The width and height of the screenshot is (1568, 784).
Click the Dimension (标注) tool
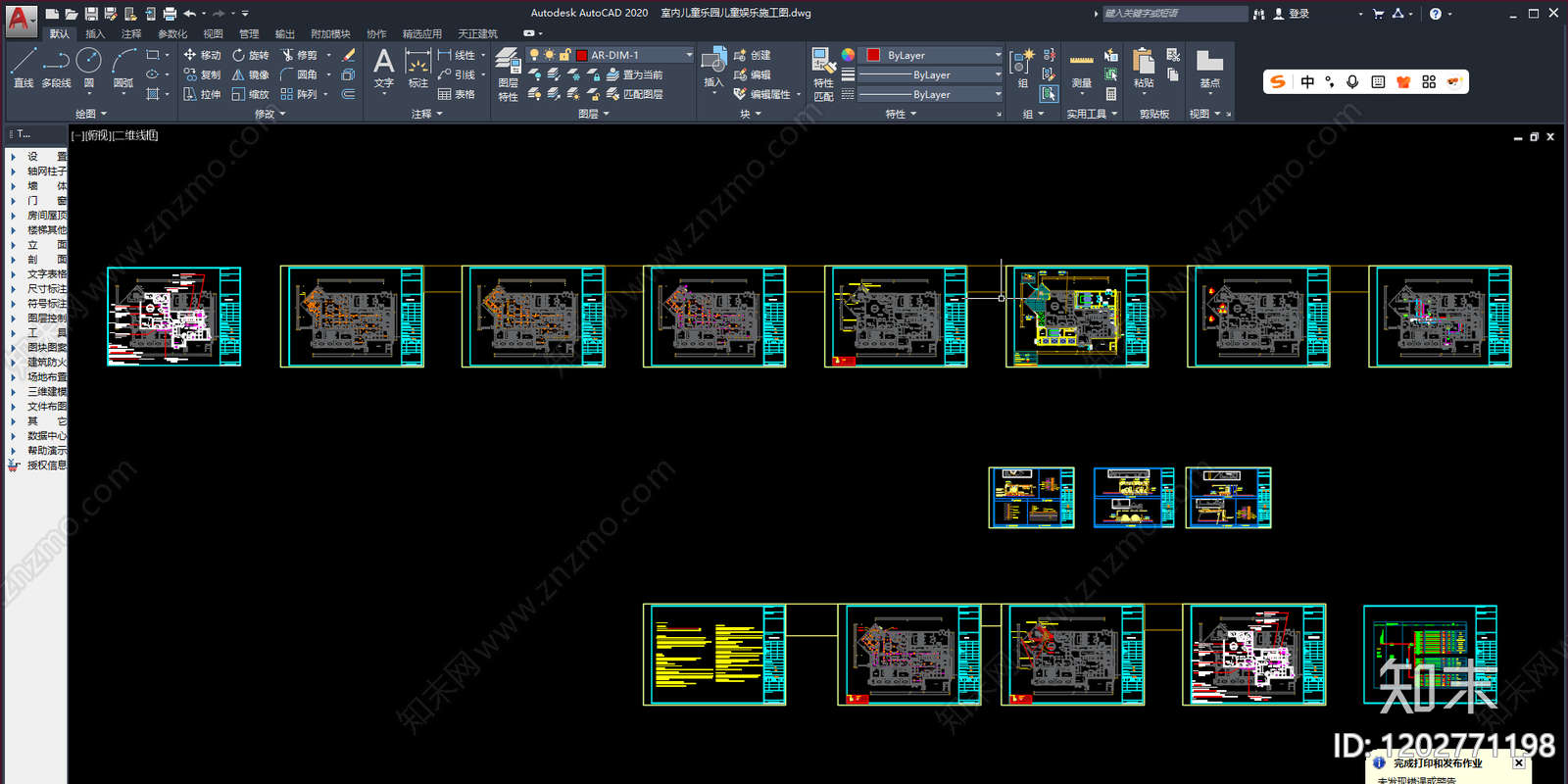[x=418, y=69]
